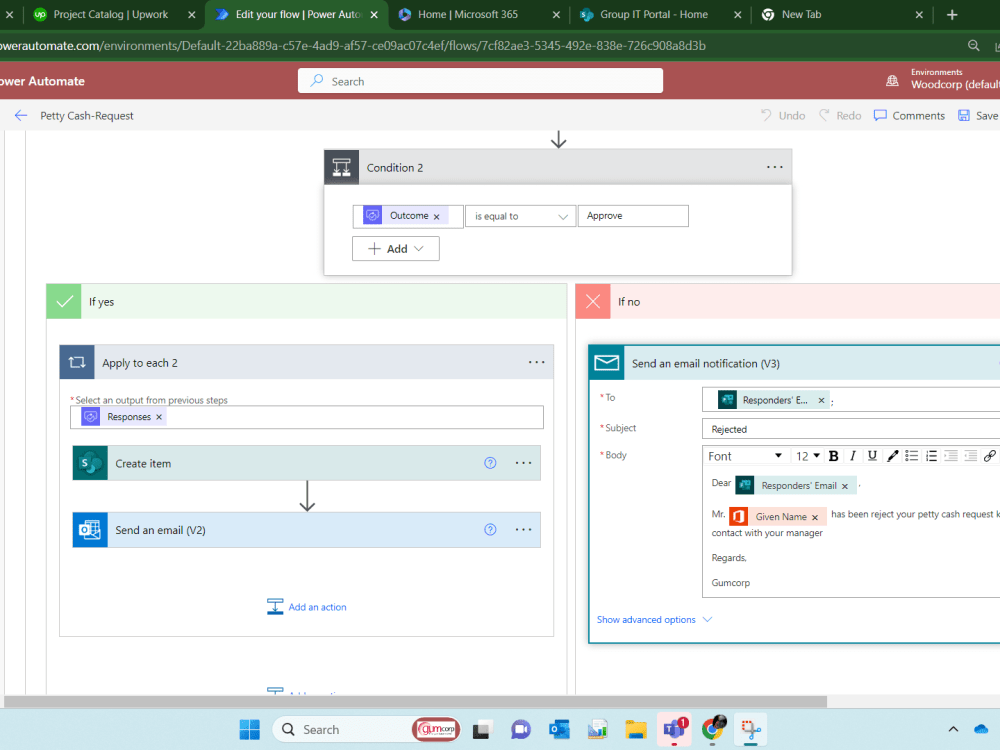Remove Responders' Email token in body

845,487
